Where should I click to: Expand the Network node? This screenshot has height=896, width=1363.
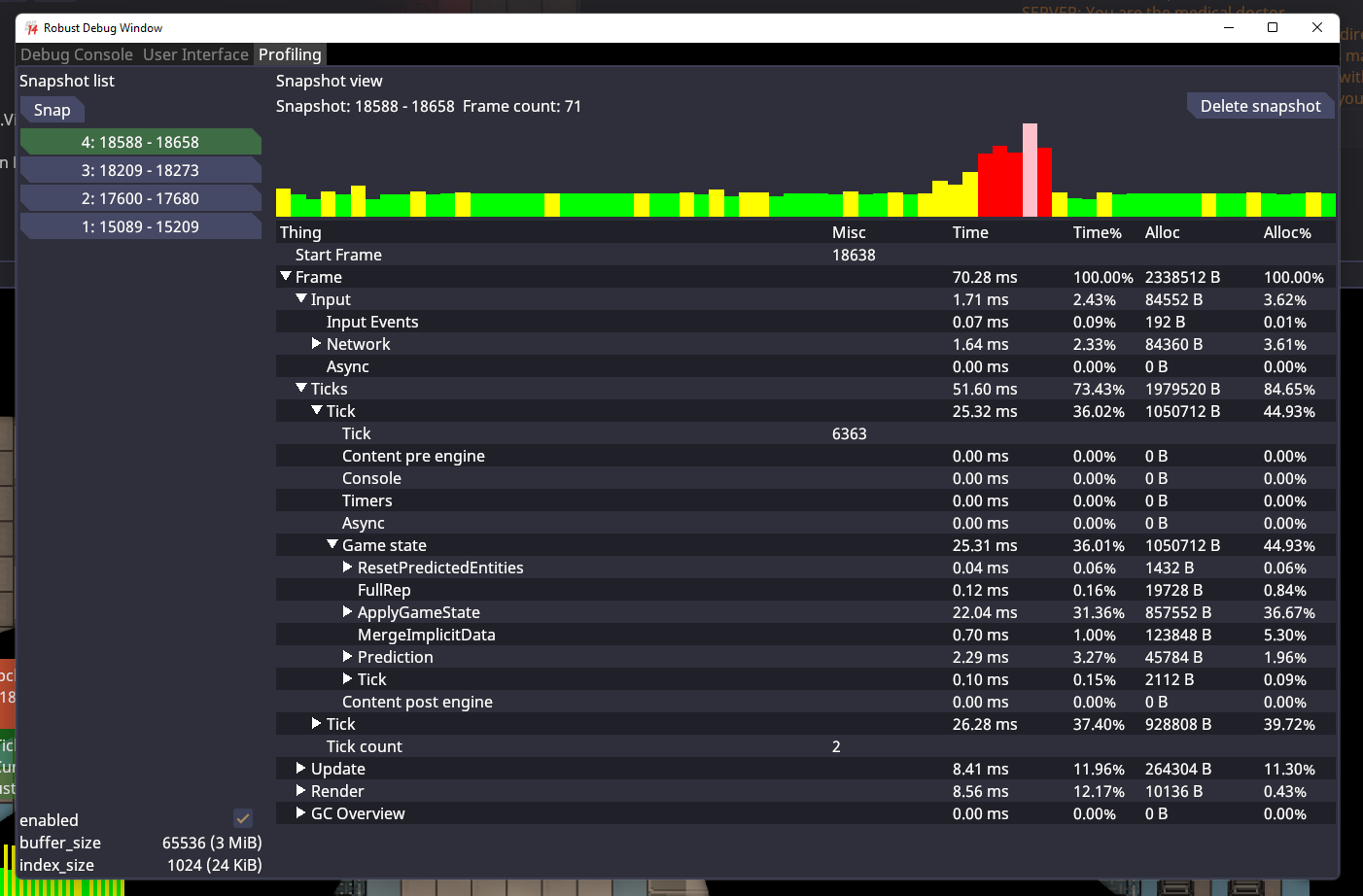click(x=316, y=344)
